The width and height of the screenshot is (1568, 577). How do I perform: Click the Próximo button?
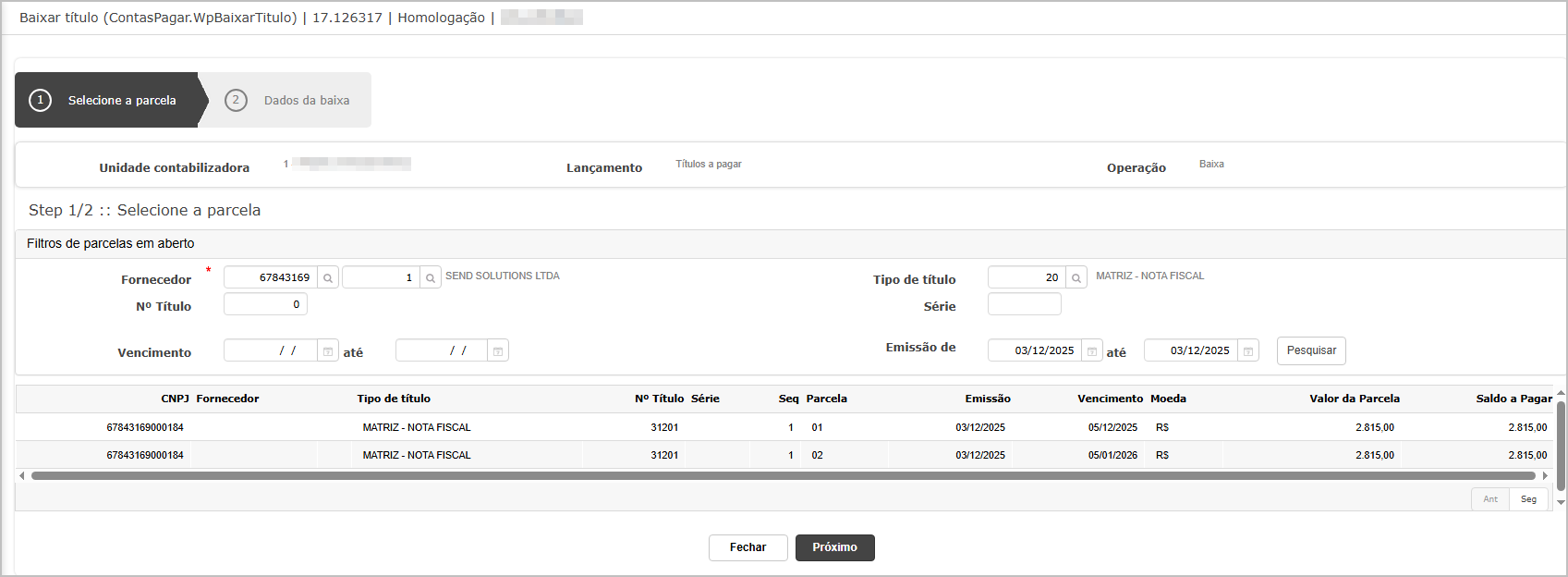coord(834,547)
